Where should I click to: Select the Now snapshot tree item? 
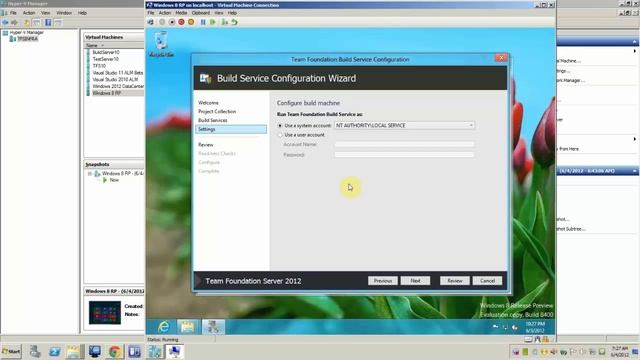pos(114,180)
